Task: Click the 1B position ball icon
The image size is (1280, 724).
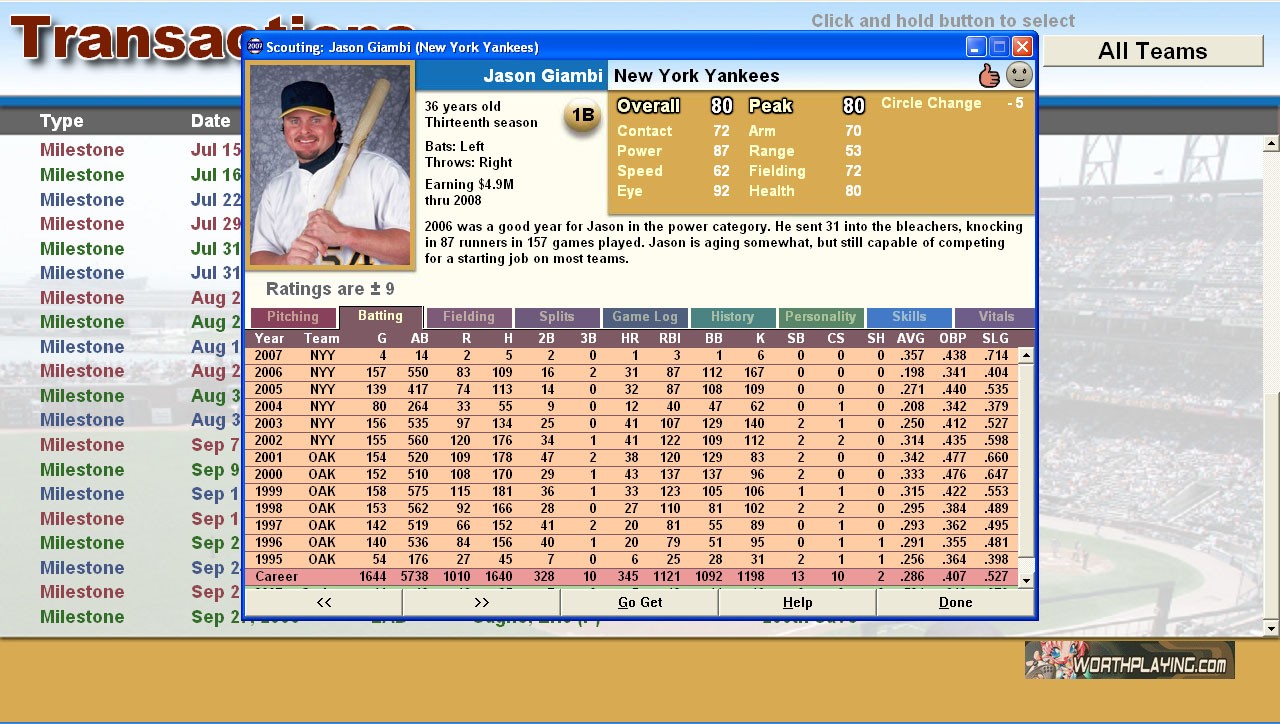Action: (582, 116)
